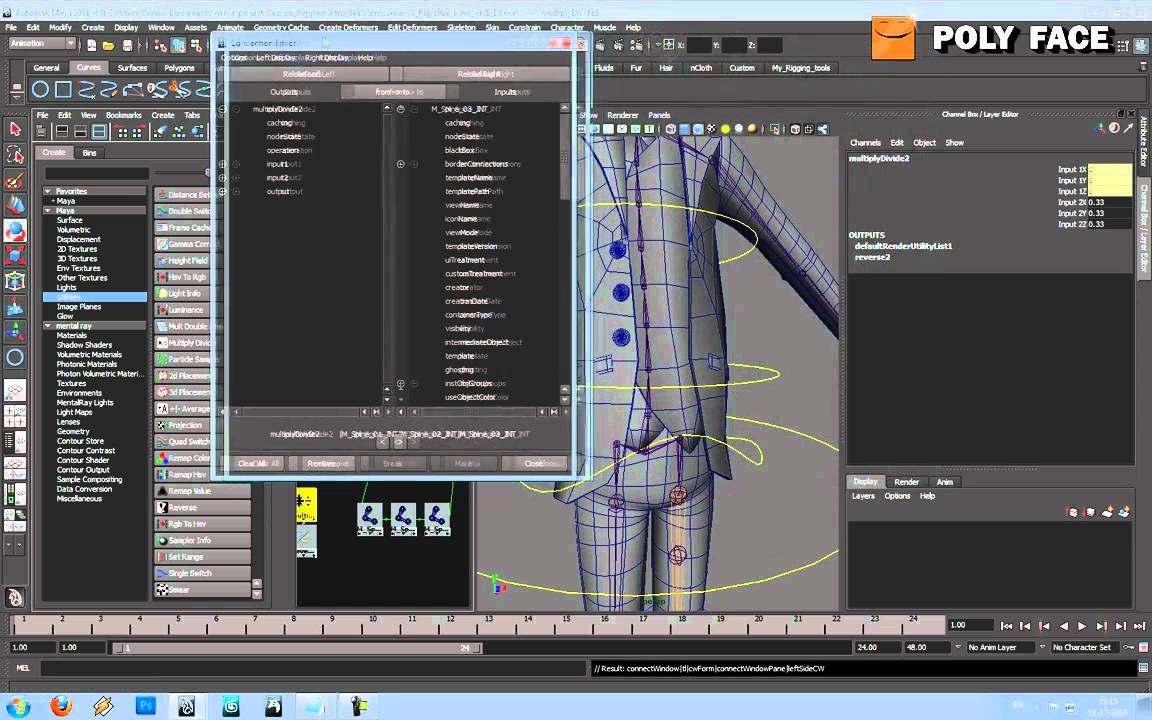Expand input1 attribute in Connection Editor
Screen dimensions: 1152x720
tap(223, 164)
